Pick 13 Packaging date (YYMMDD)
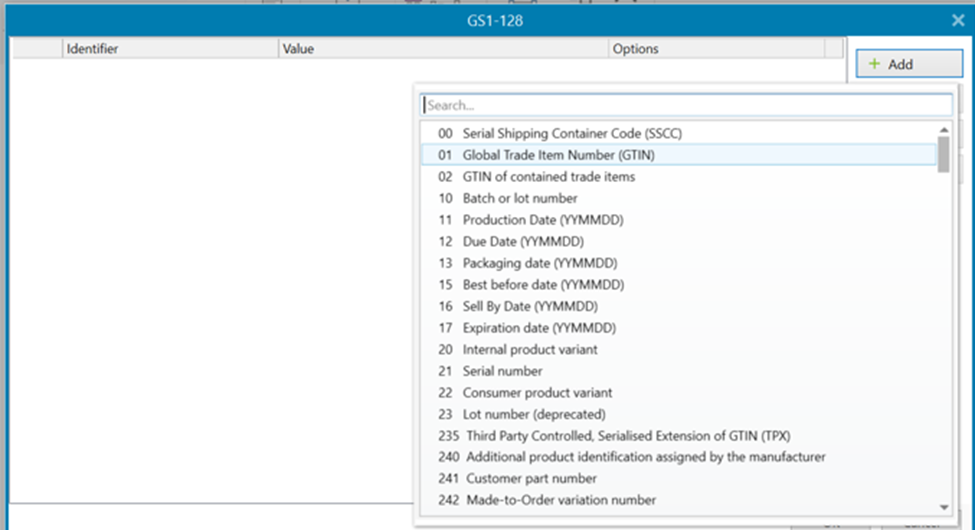Image resolution: width=975 pixels, height=530 pixels. click(x=540, y=263)
